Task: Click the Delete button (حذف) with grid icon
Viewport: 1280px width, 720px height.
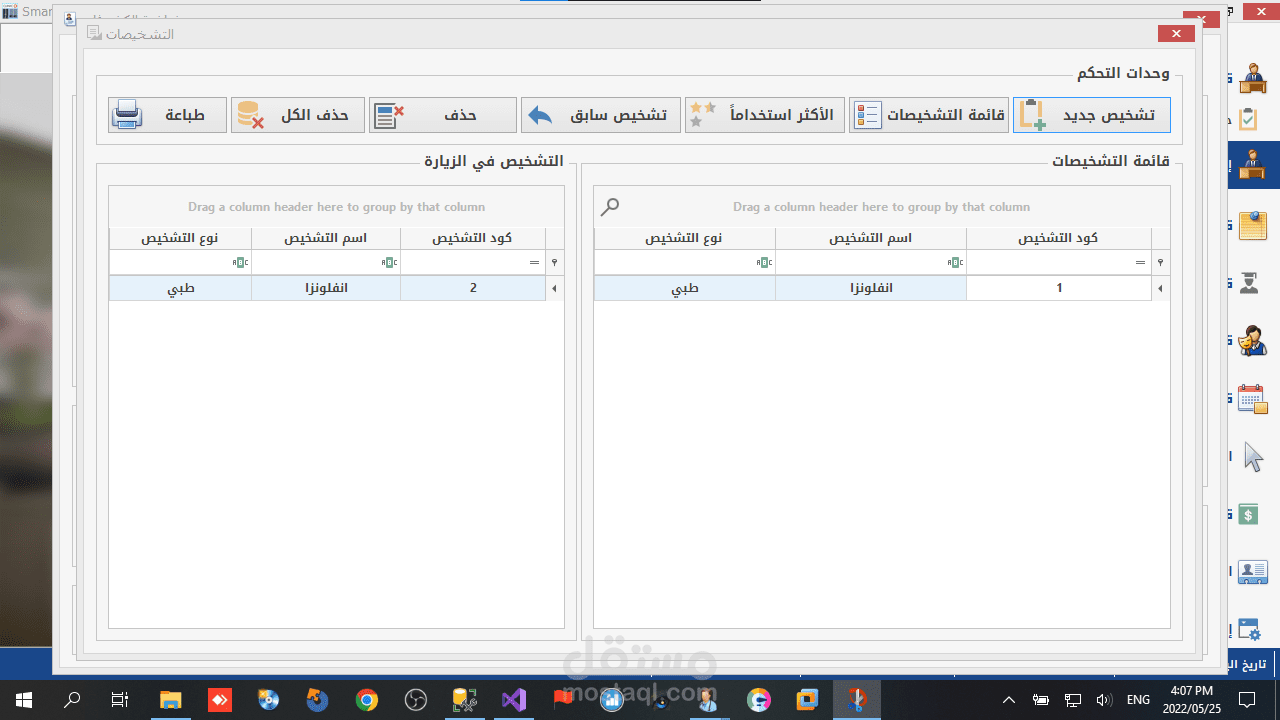Action: point(443,115)
